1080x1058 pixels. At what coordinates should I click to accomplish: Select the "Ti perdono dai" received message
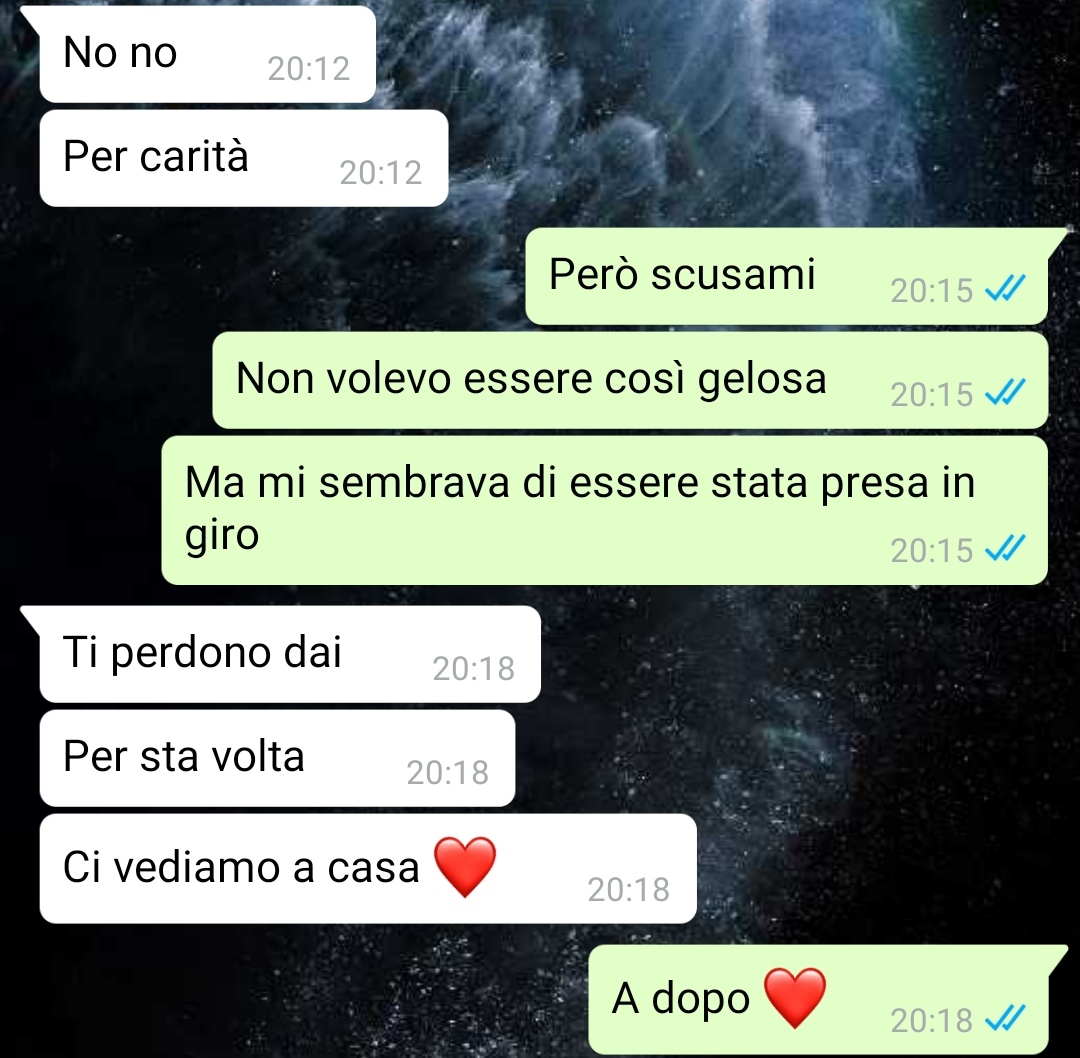tap(290, 654)
